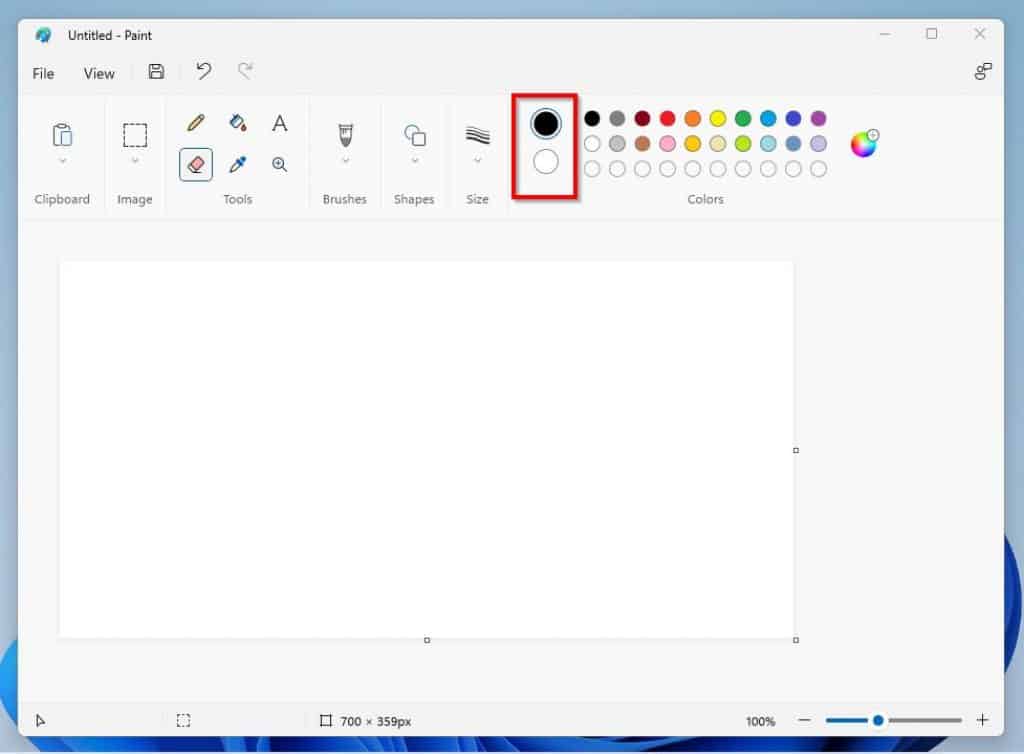
Task: Expand the Size dropdown chevron
Action: 477,161
